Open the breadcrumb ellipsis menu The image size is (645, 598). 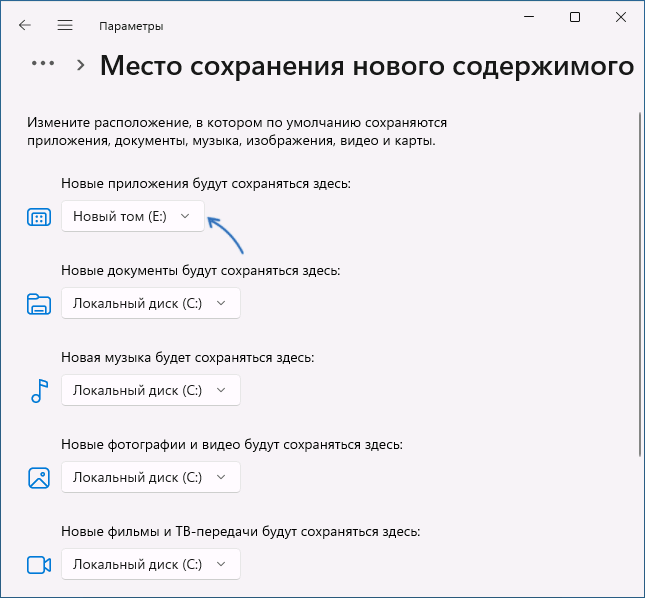[x=43, y=63]
